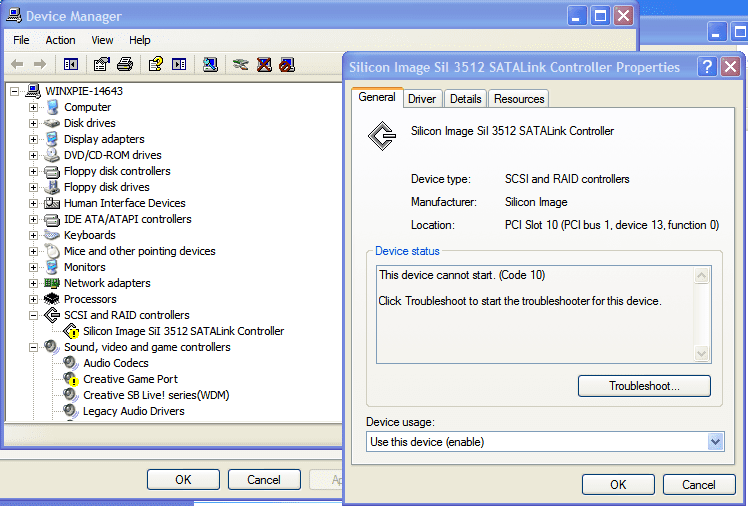Maximize the Device Manager window
Viewport: 748px width, 506px height.
click(x=600, y=16)
